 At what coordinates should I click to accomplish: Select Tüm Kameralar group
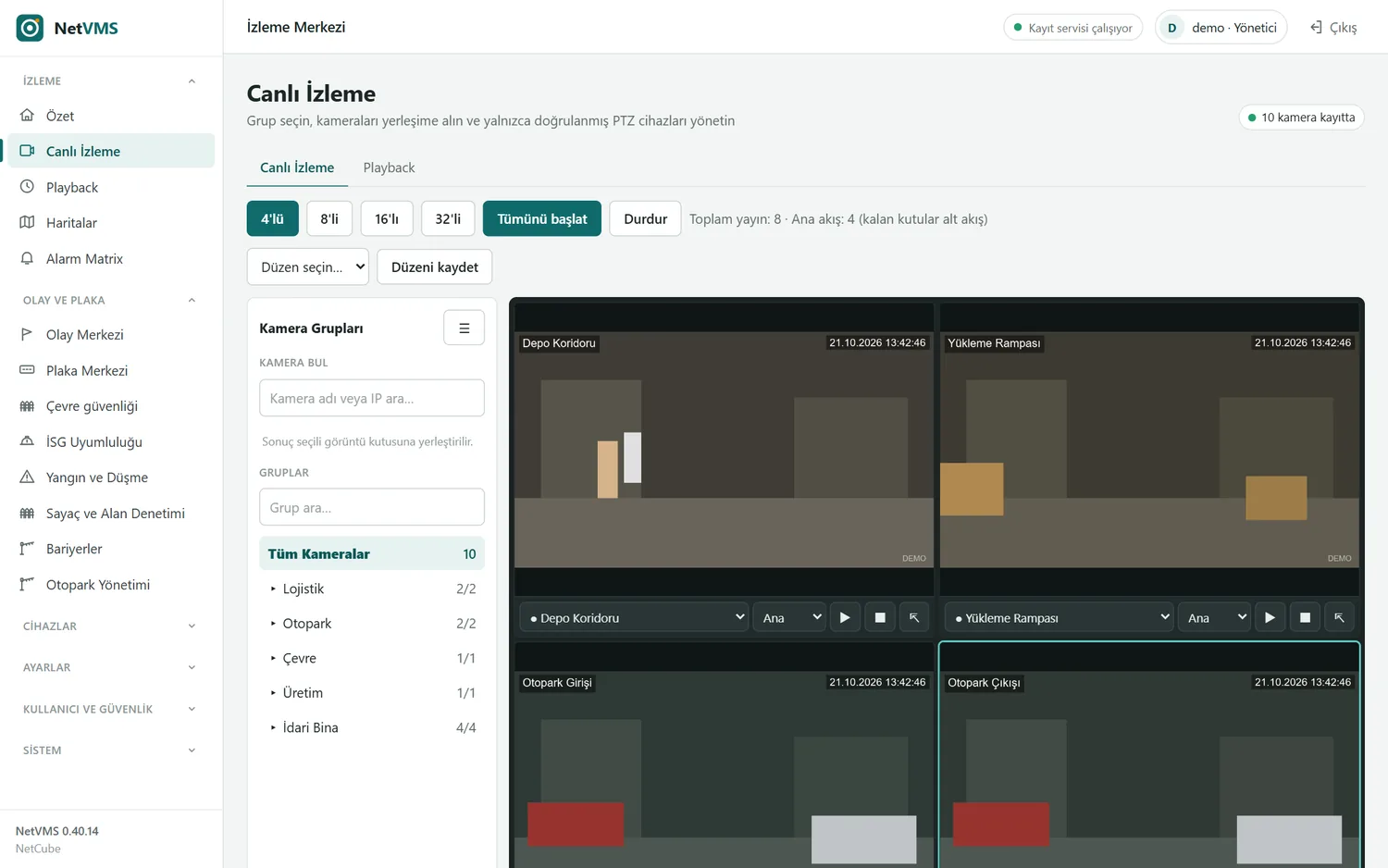[372, 553]
